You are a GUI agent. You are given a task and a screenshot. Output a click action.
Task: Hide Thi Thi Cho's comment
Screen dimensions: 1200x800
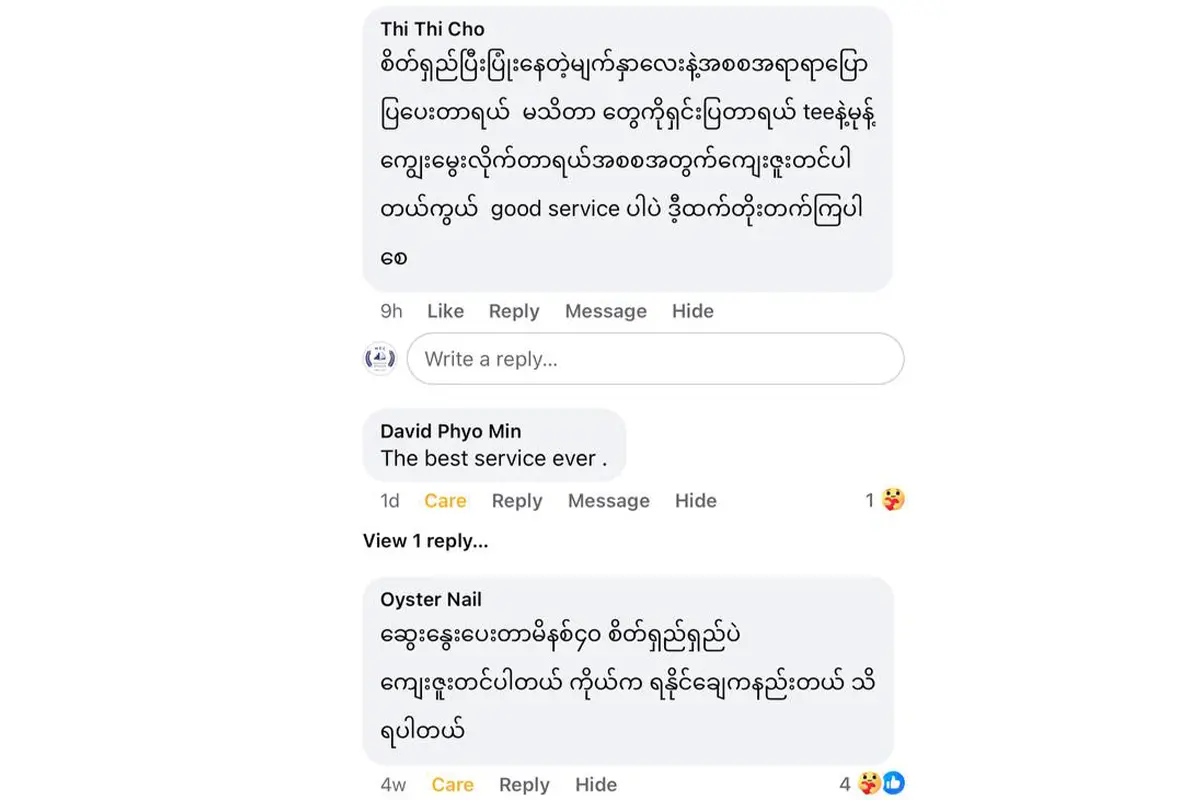(693, 311)
